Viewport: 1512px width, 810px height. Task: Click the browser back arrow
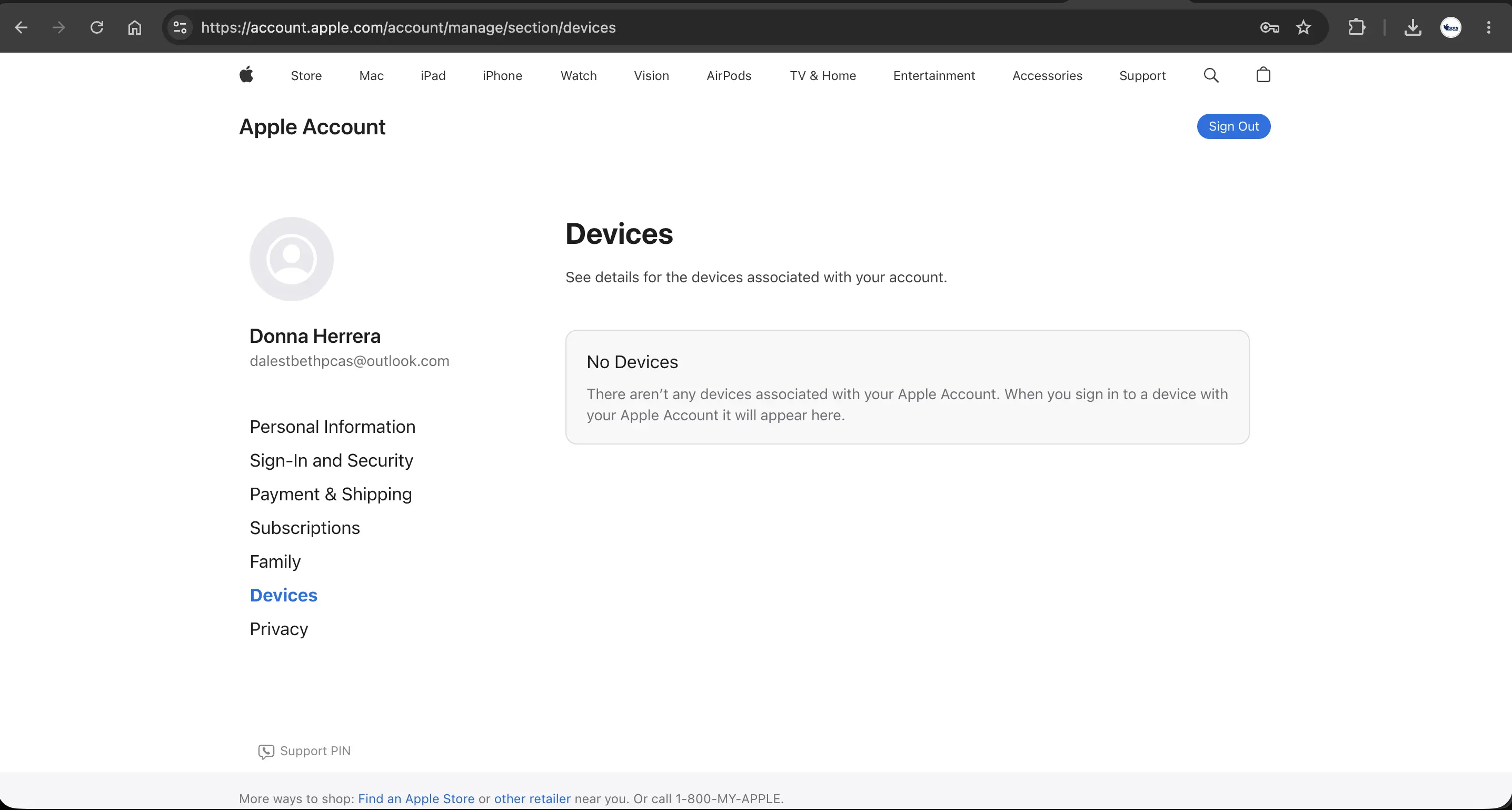pyautogui.click(x=21, y=27)
